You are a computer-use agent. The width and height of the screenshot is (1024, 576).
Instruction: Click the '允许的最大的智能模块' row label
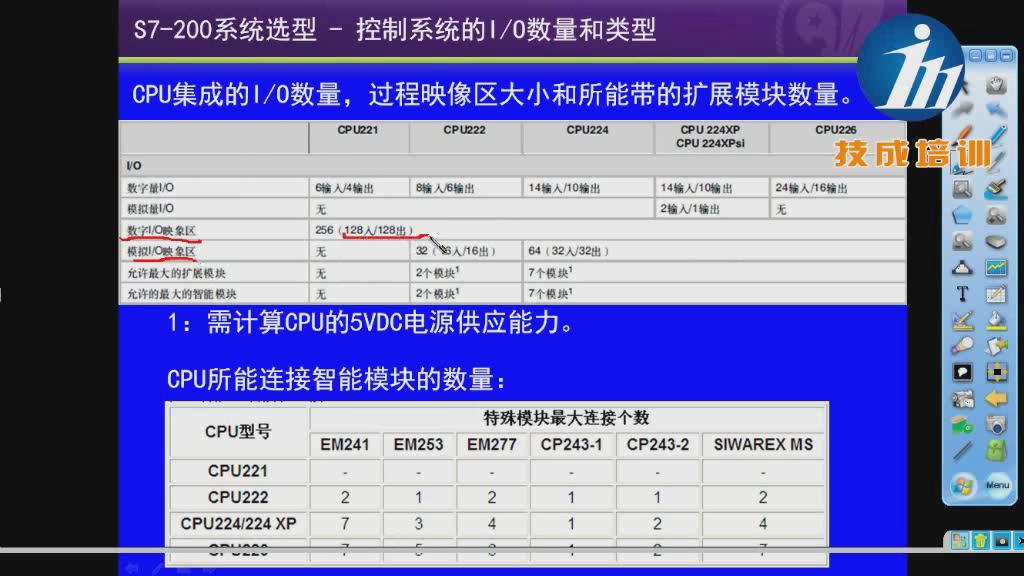[x=182, y=294]
